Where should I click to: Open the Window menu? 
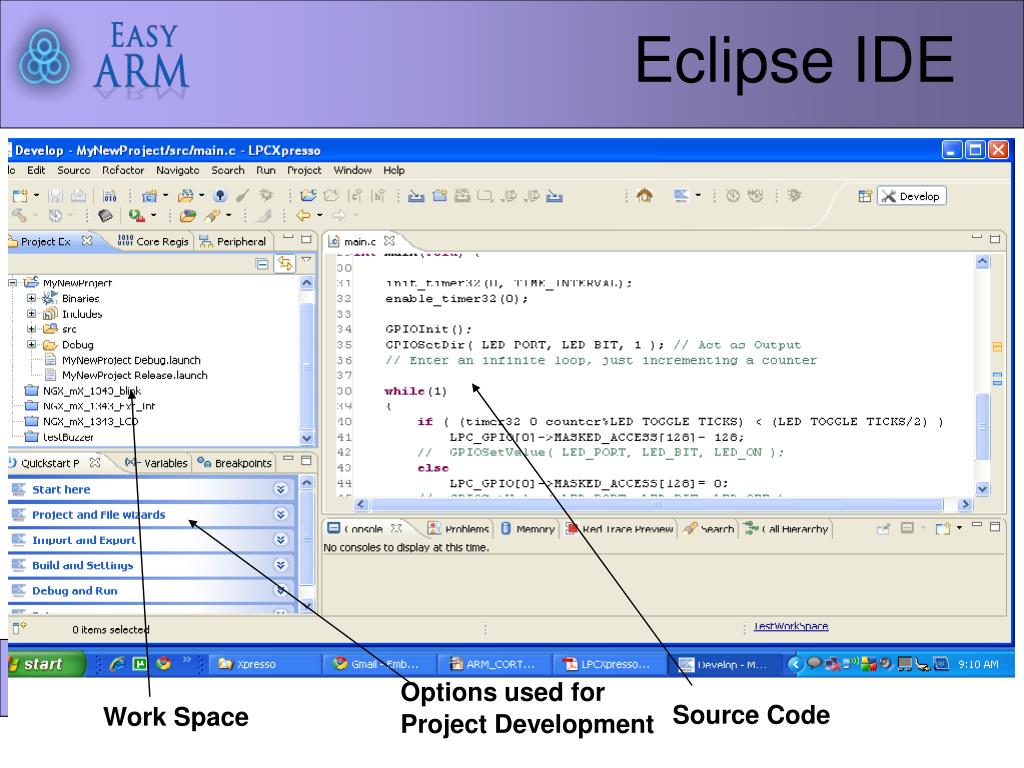[353, 170]
